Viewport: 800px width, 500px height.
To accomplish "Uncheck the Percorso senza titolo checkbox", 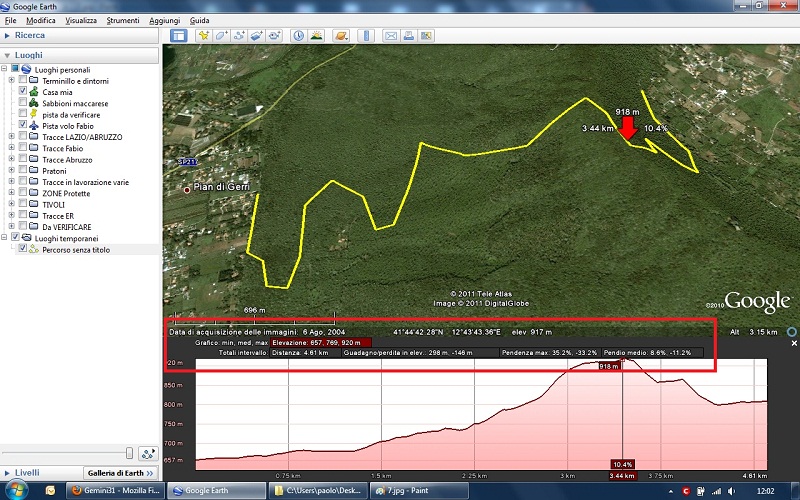I will (22, 248).
